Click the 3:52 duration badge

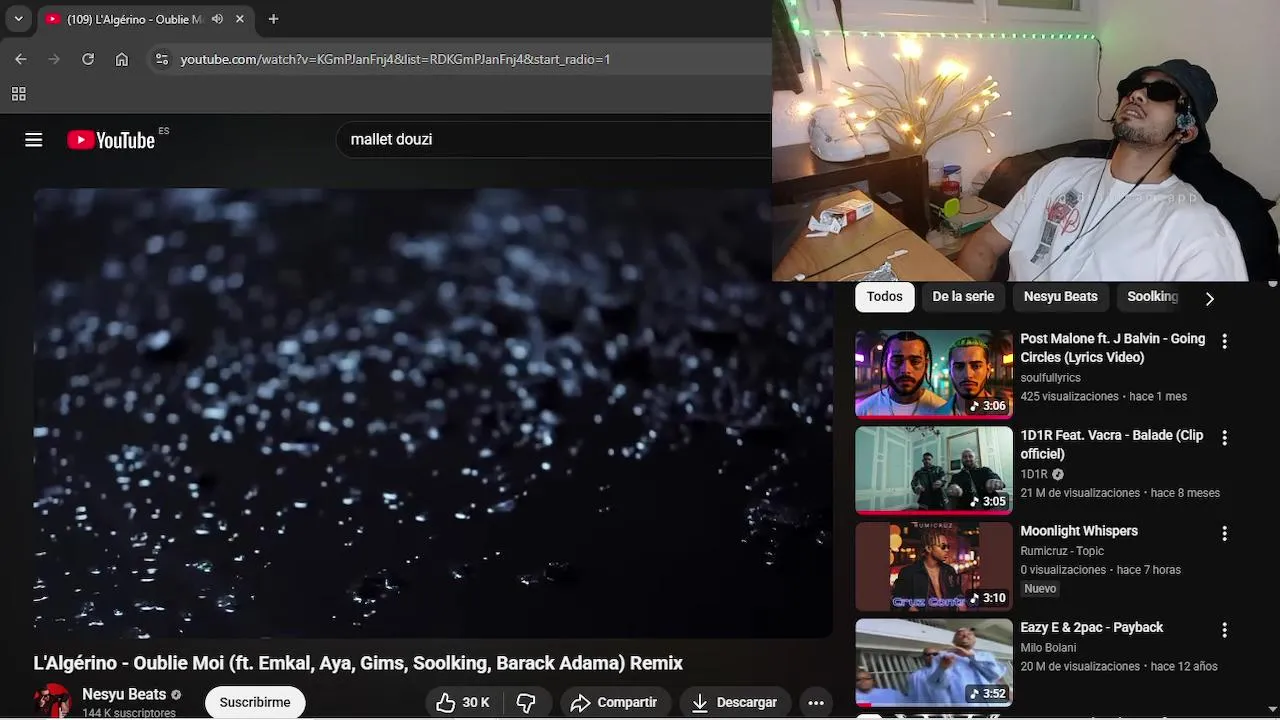(987, 694)
